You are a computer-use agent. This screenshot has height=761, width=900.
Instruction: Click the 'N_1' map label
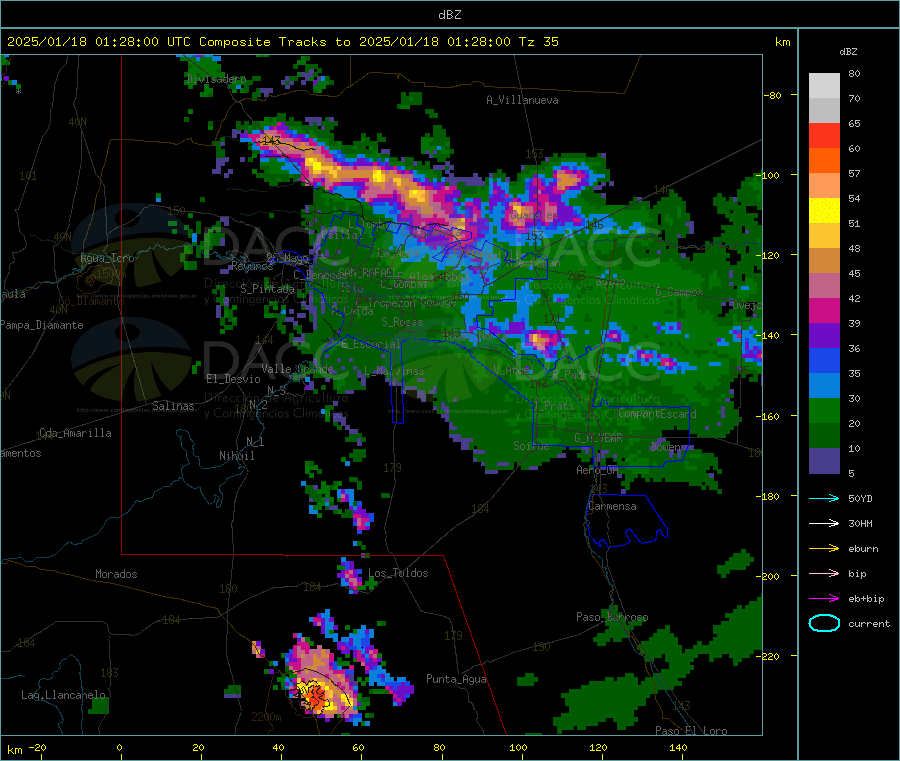(255, 441)
